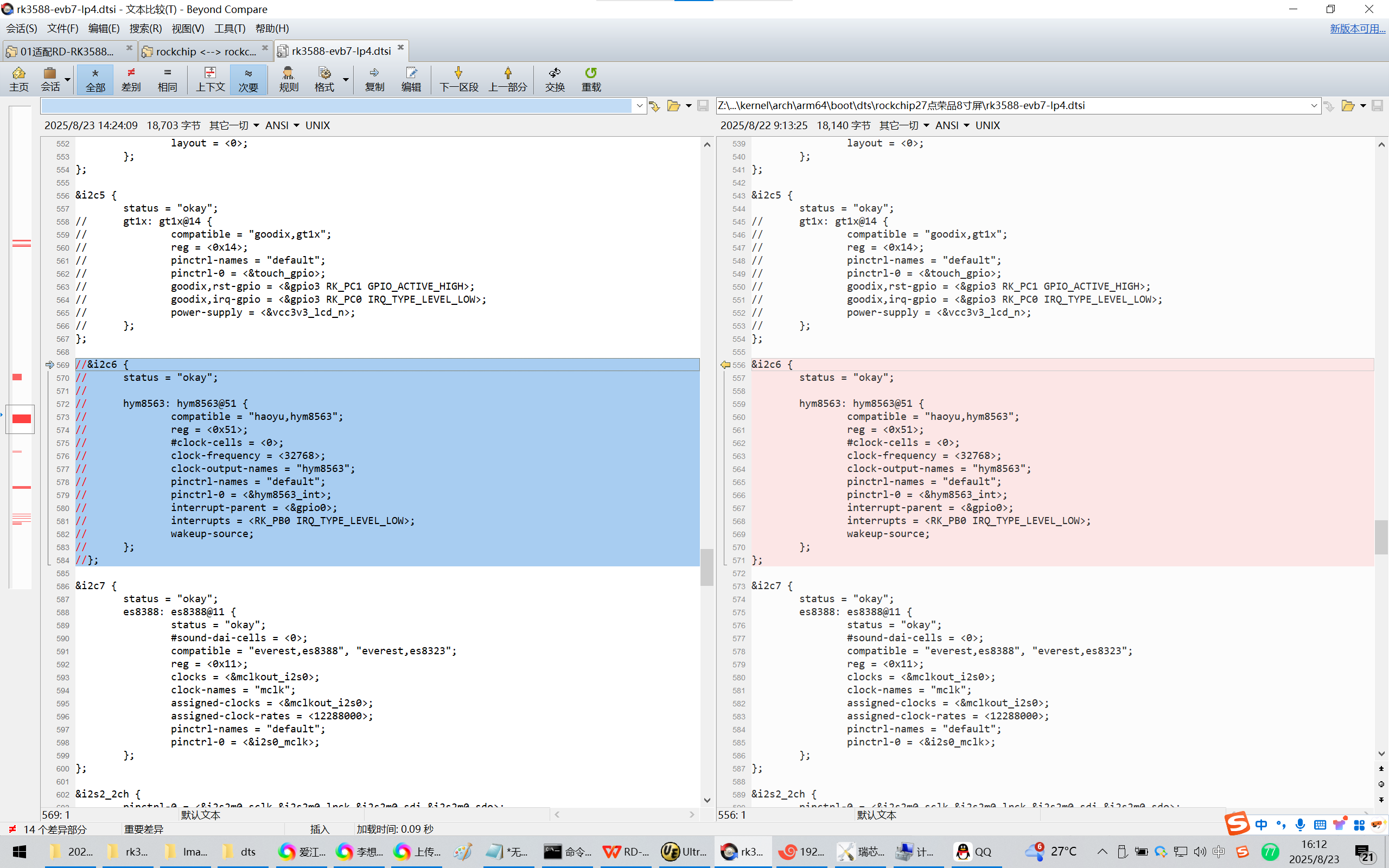1389x868 pixels.
Task: Click the left pane vertical scrollbar thumb
Action: point(706,567)
